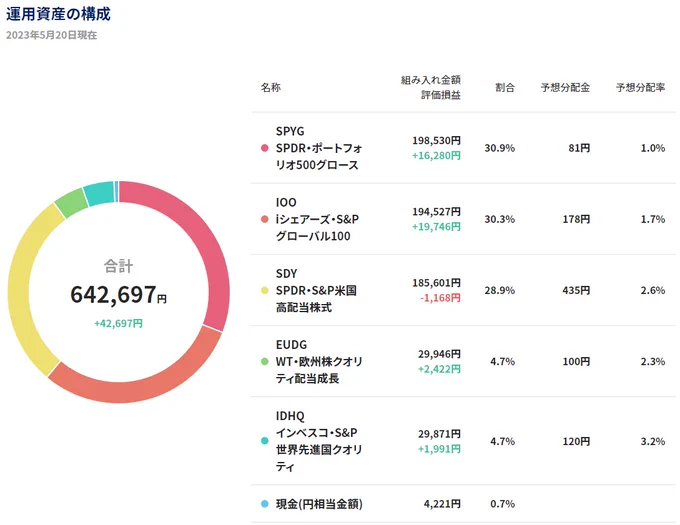The height and width of the screenshot is (525, 680).
Task: Click the 642,697円 total amount
Action: tap(118, 295)
